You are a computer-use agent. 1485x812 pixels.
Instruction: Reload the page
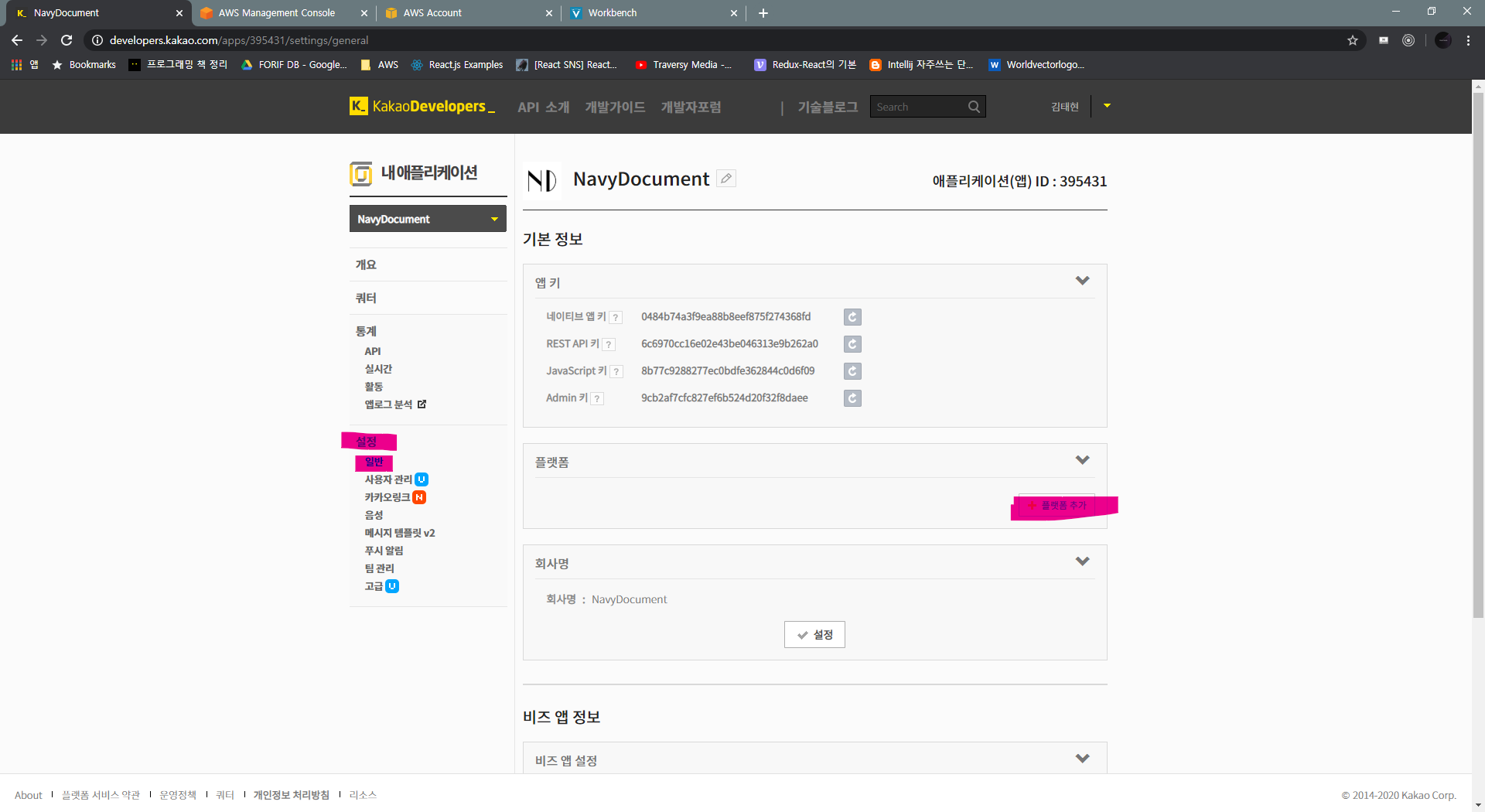[67, 40]
